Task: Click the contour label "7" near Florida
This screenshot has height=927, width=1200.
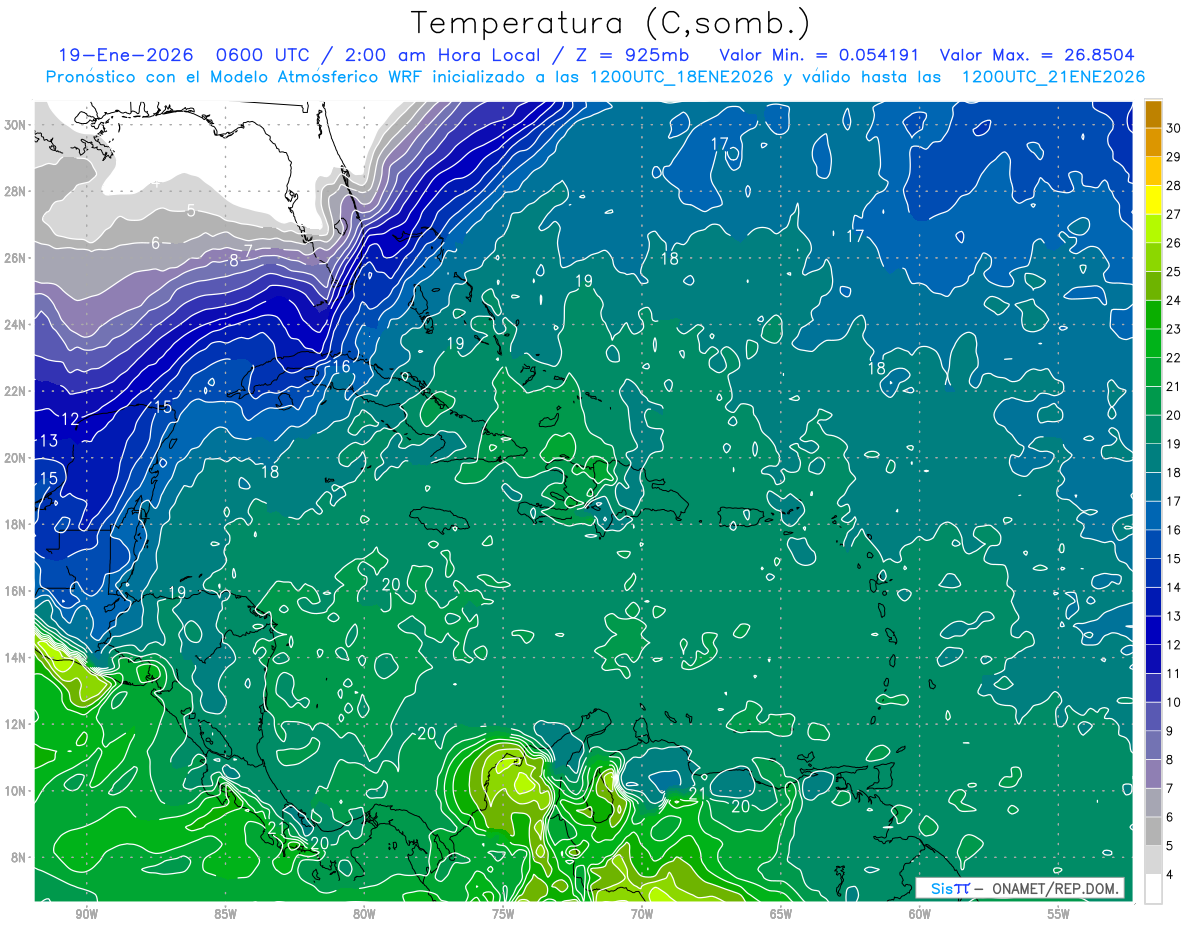Action: [x=248, y=249]
